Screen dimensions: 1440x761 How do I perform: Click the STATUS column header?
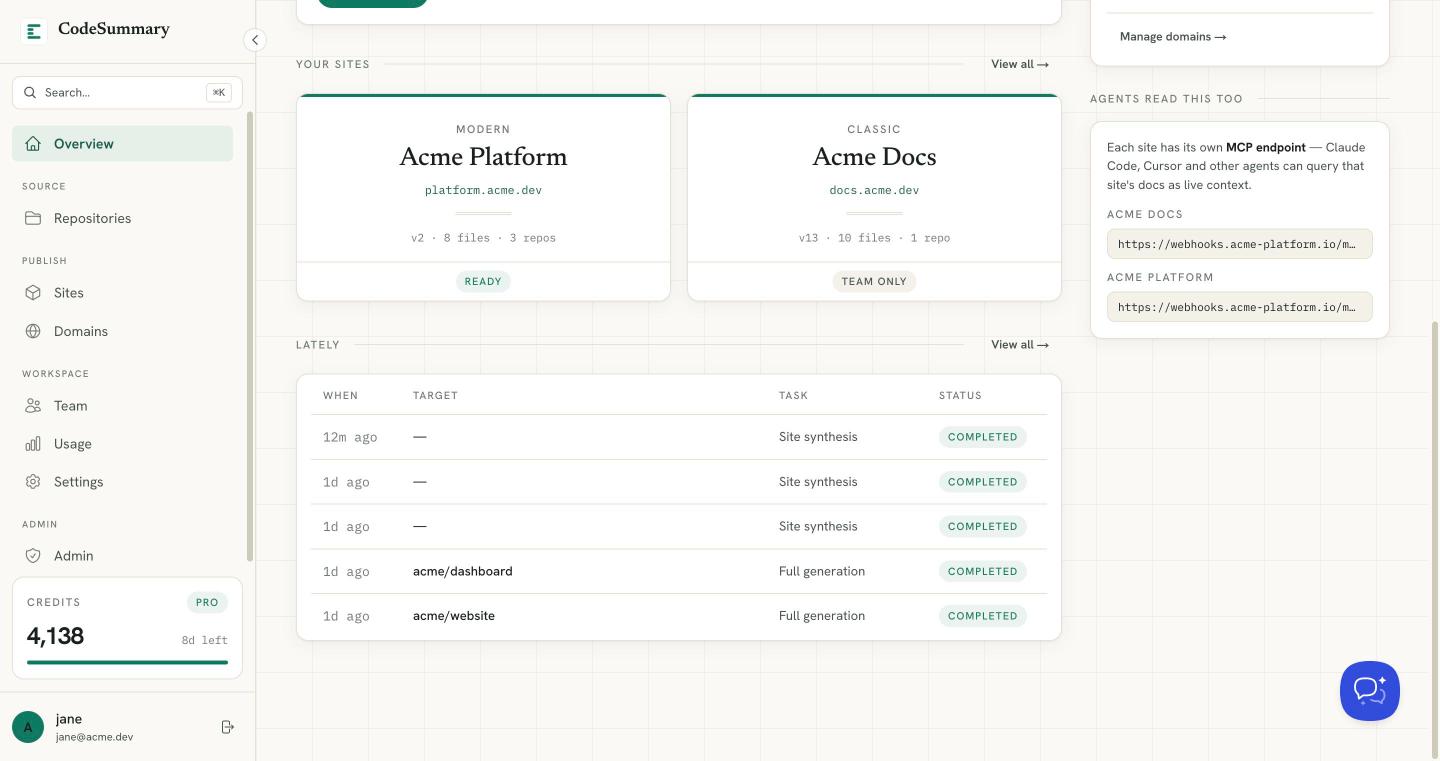[960, 396]
